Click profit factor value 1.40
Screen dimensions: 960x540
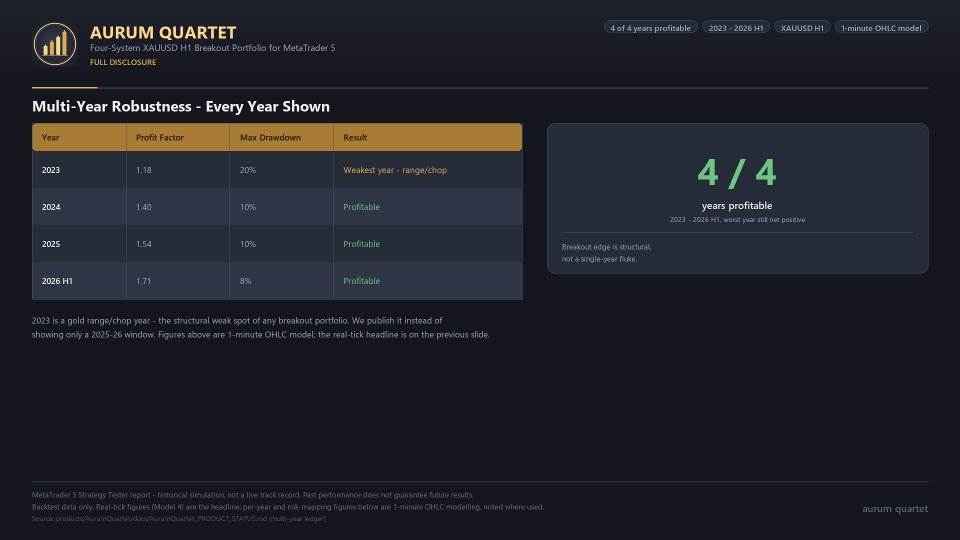[143, 207]
